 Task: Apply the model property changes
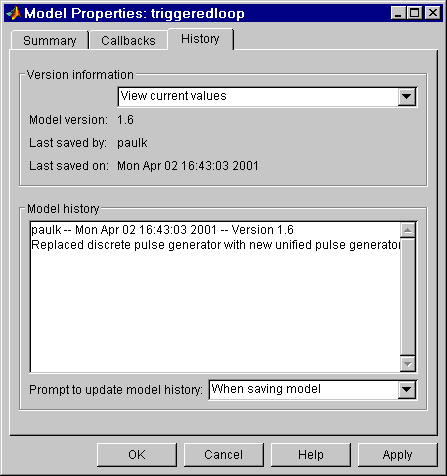point(398,455)
